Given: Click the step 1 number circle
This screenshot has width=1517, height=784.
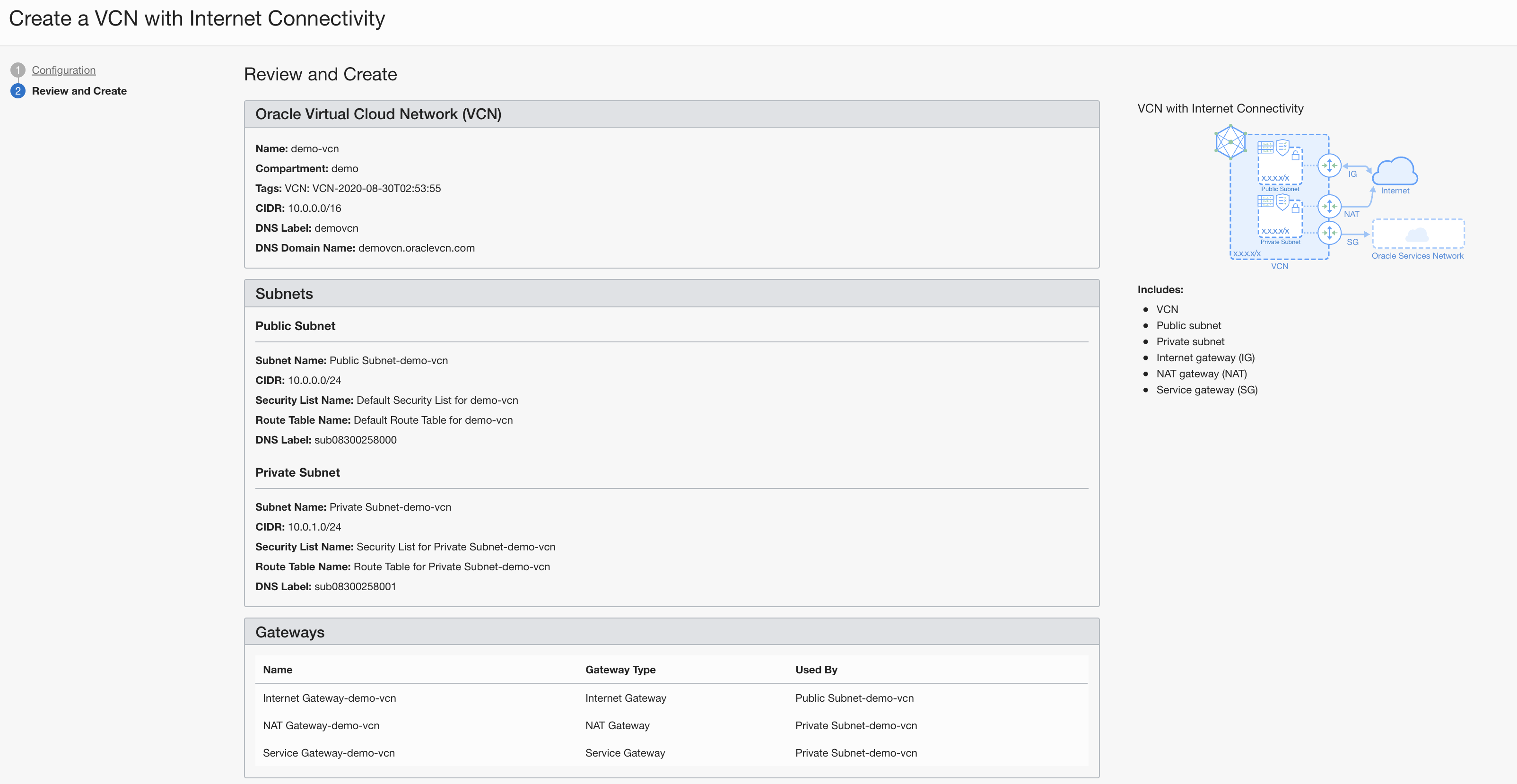Looking at the screenshot, I should [x=17, y=70].
